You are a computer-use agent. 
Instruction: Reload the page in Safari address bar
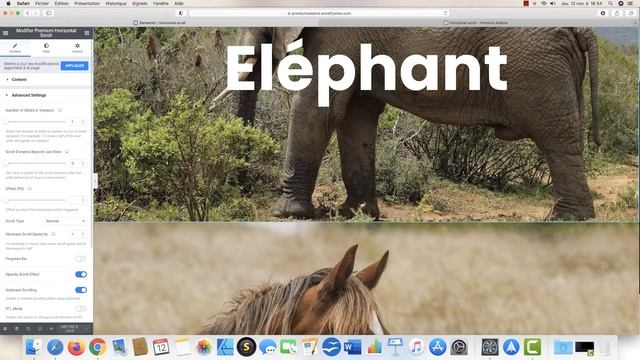pyautogui.click(x=445, y=13)
